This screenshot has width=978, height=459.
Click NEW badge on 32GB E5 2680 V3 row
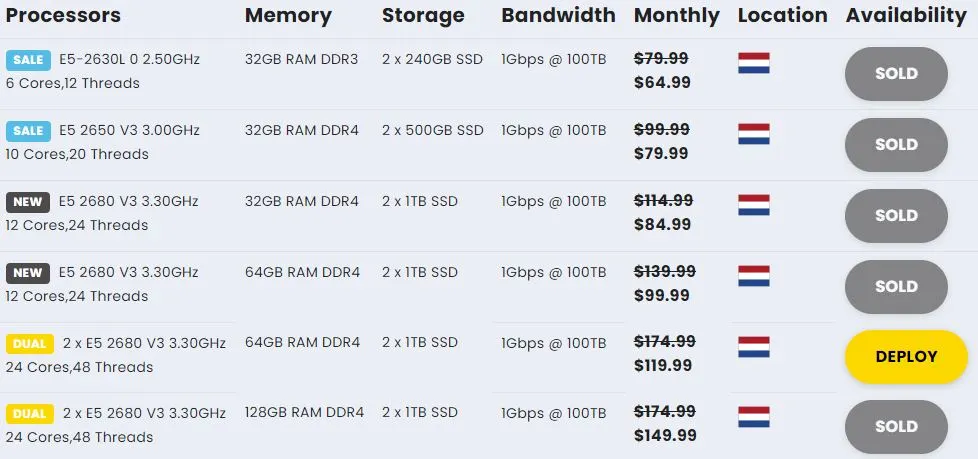[x=28, y=202]
